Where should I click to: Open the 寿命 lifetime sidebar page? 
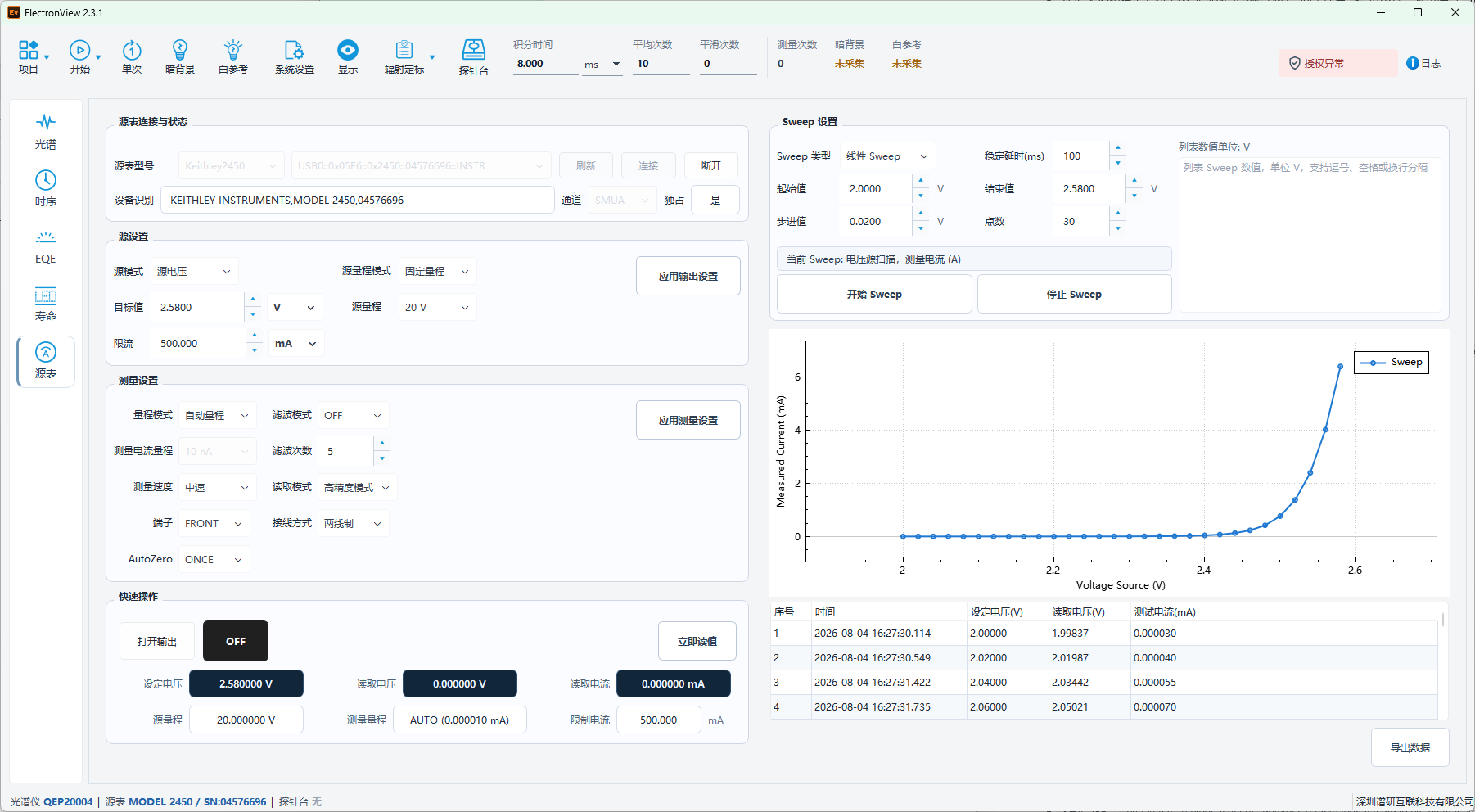pos(46,303)
